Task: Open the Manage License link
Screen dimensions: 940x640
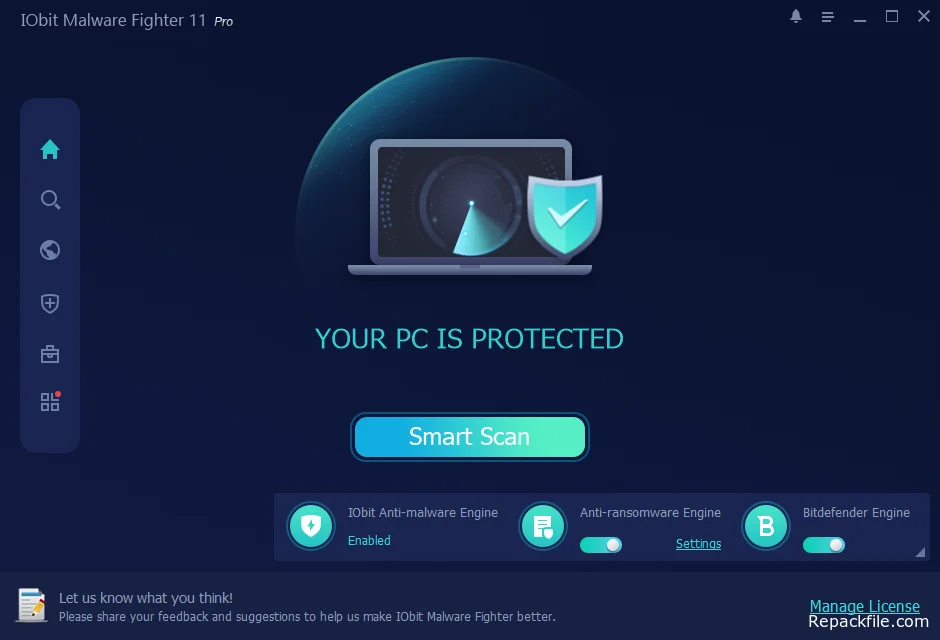Action: 864,606
